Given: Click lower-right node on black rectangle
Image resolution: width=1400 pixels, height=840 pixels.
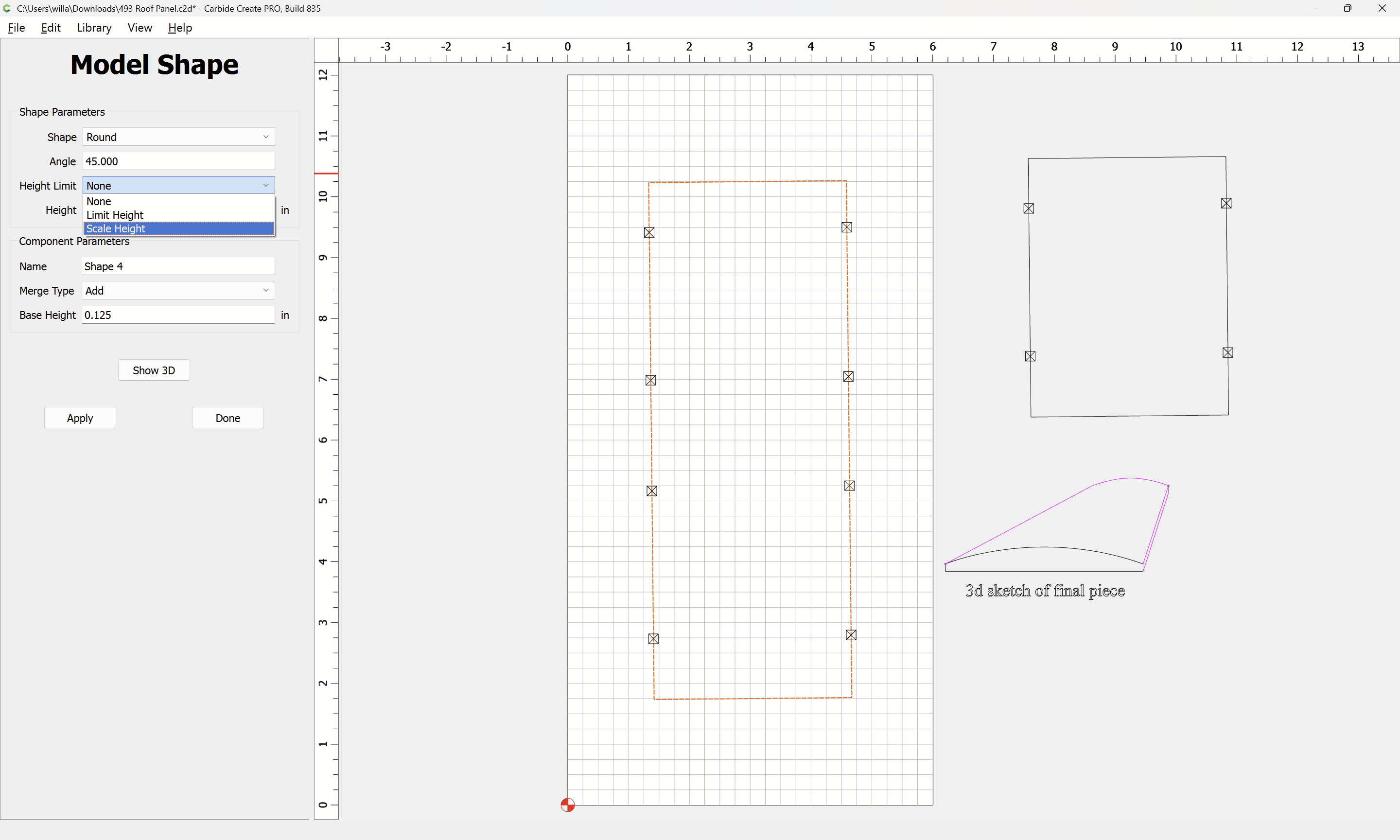Looking at the screenshot, I should pos(1227,352).
